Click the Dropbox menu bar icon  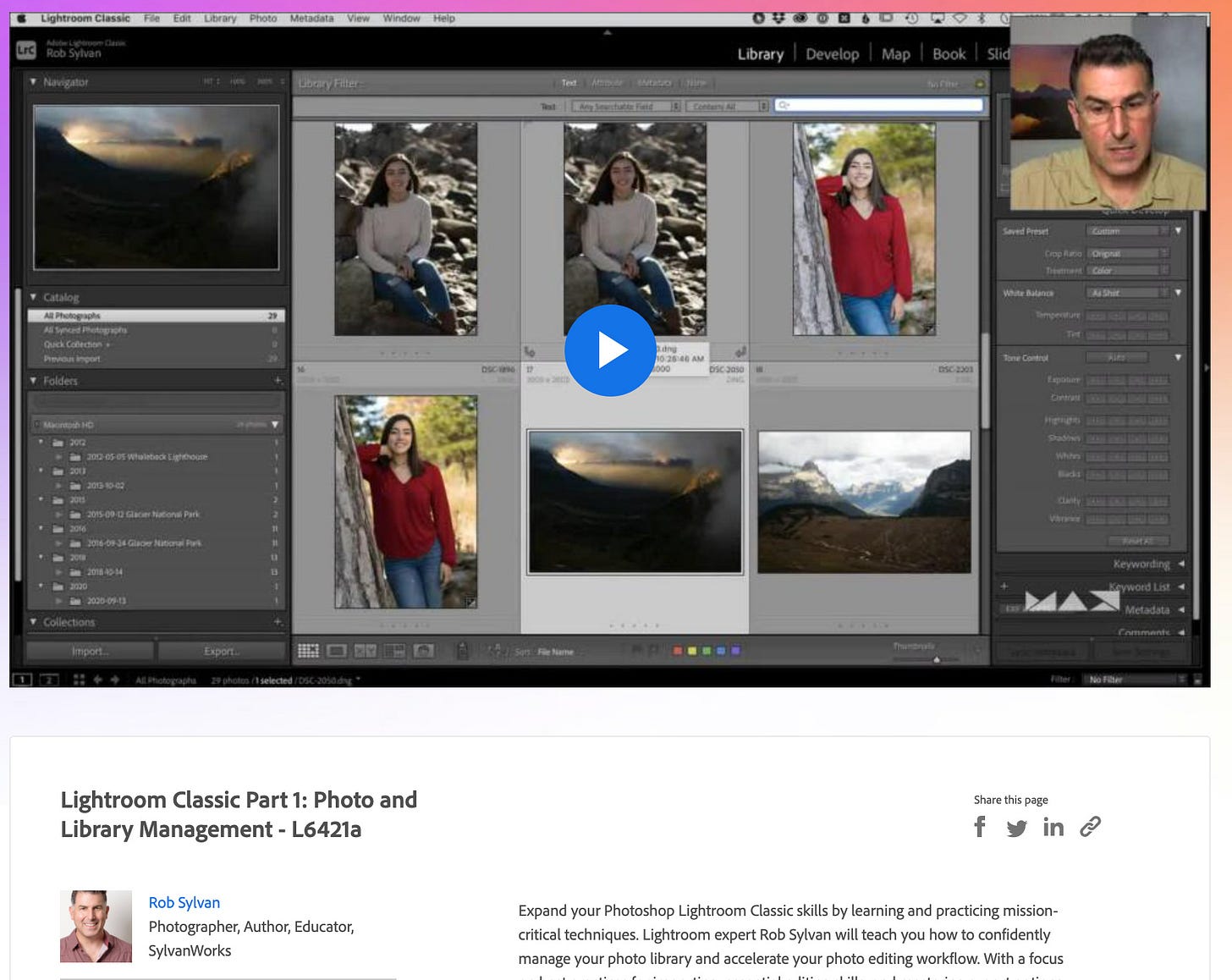[x=778, y=18]
